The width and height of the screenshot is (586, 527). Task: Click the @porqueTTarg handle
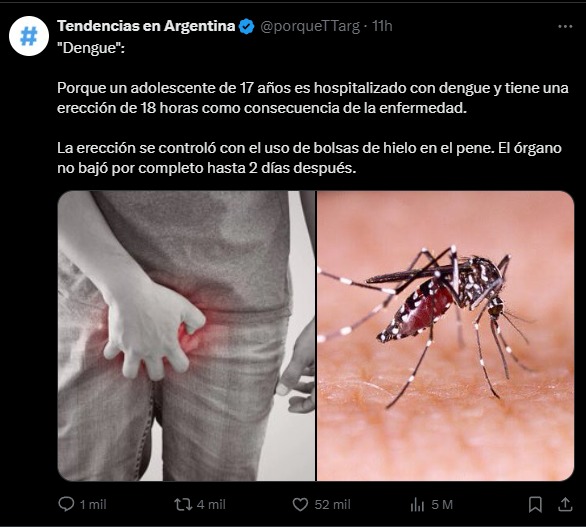[x=310, y=26]
